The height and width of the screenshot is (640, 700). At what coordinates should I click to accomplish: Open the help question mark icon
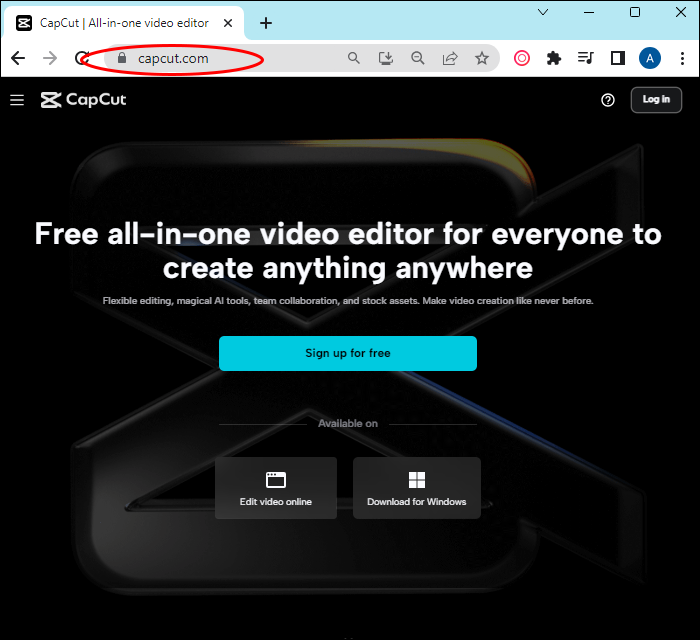point(608,100)
